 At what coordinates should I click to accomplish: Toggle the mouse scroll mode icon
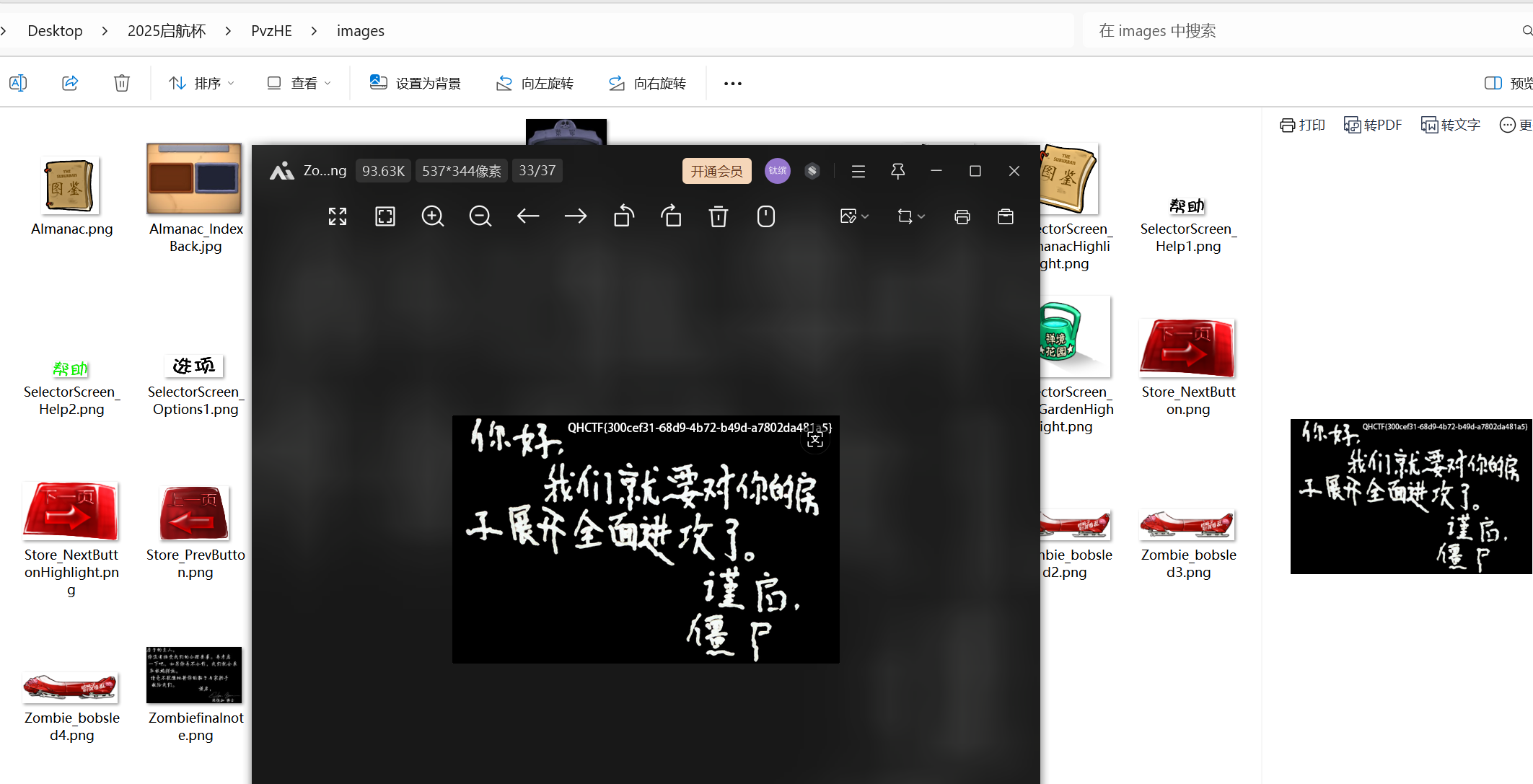coord(766,216)
